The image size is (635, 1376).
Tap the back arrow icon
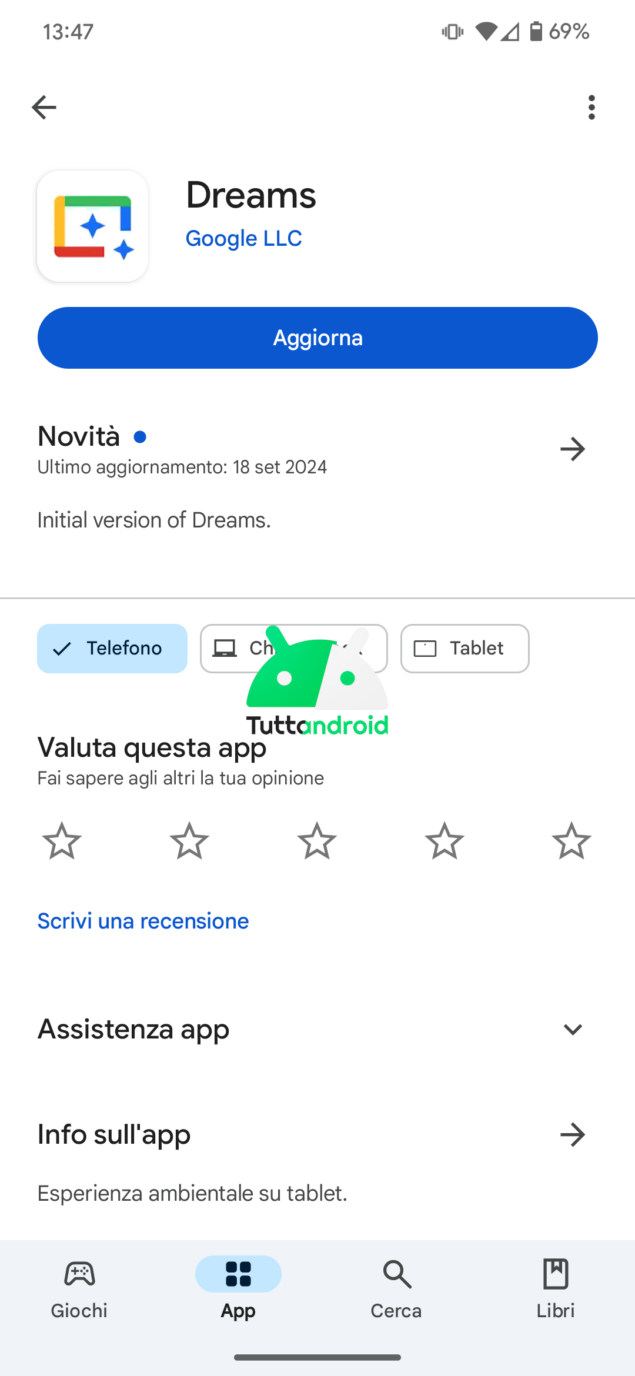[x=44, y=107]
